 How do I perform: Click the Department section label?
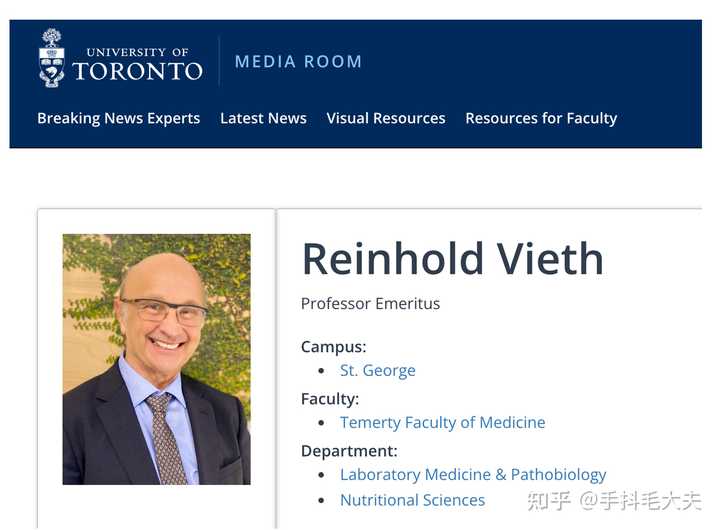click(x=349, y=451)
